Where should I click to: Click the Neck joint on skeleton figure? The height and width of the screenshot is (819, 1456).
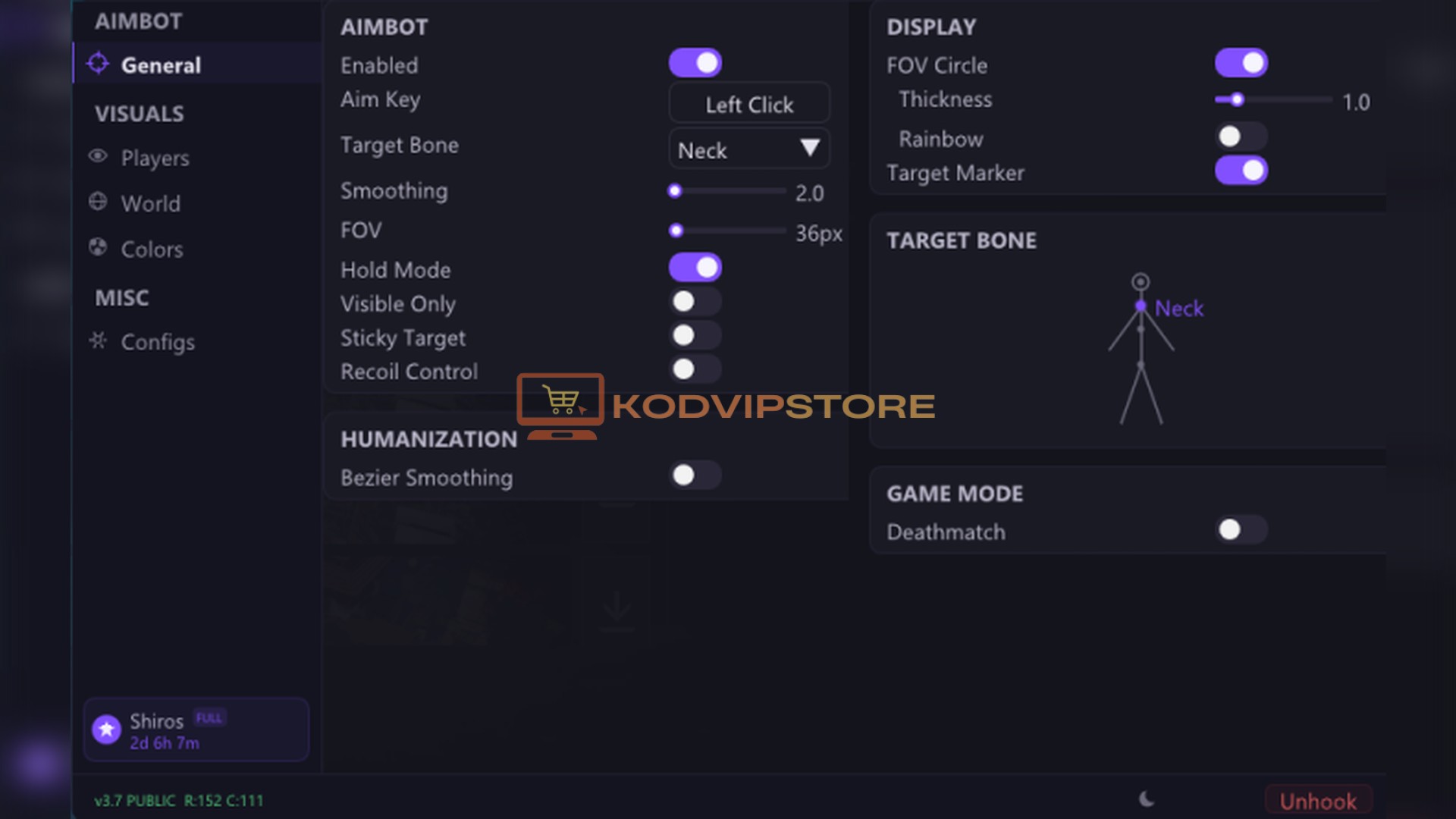point(1141,306)
